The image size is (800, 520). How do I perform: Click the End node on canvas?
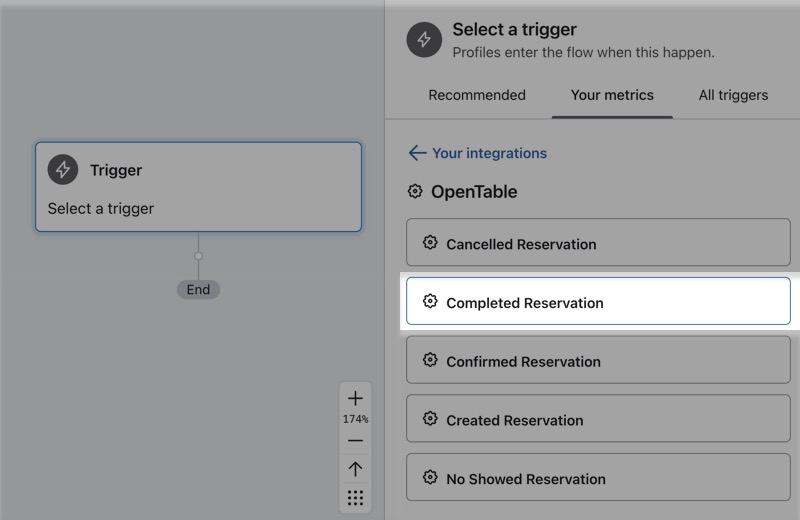tap(198, 289)
